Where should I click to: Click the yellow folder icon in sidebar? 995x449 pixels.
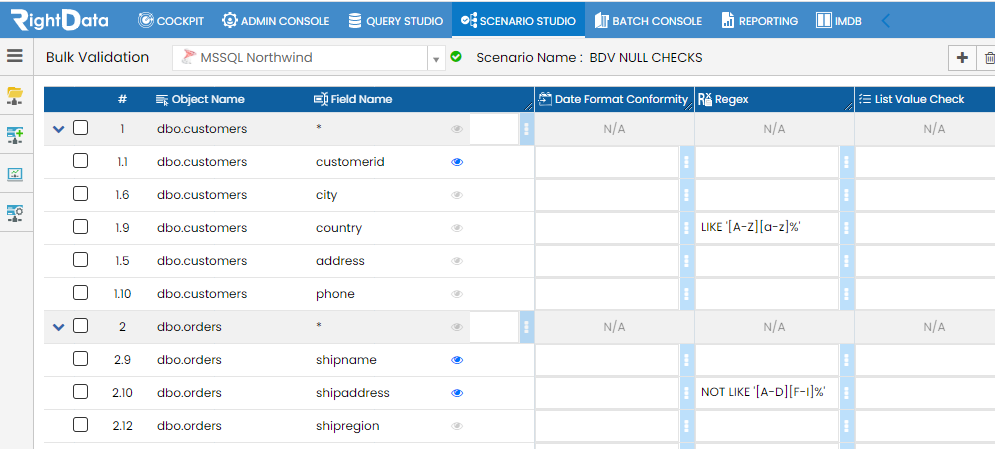click(x=15, y=96)
